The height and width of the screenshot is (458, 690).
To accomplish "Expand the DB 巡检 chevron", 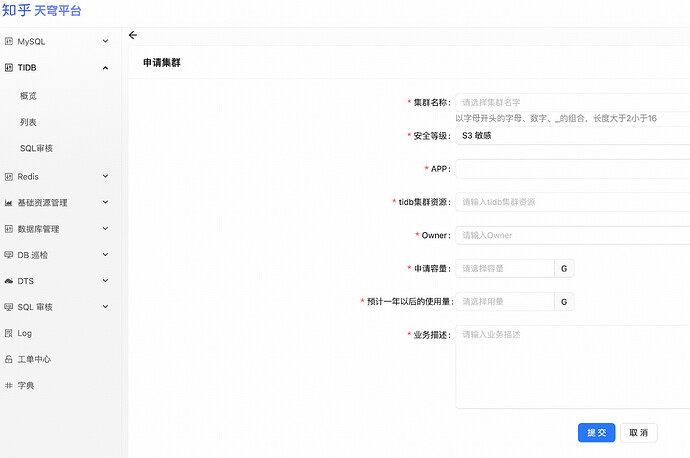I will tap(105, 254).
